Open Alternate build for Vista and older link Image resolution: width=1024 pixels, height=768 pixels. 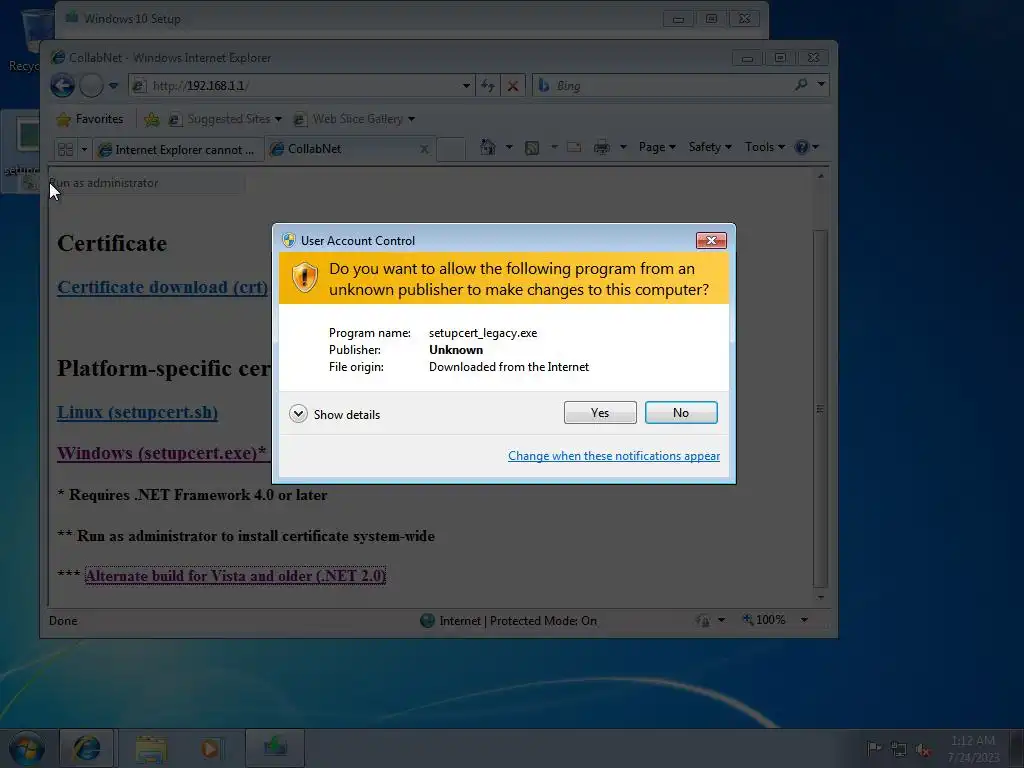click(x=235, y=575)
